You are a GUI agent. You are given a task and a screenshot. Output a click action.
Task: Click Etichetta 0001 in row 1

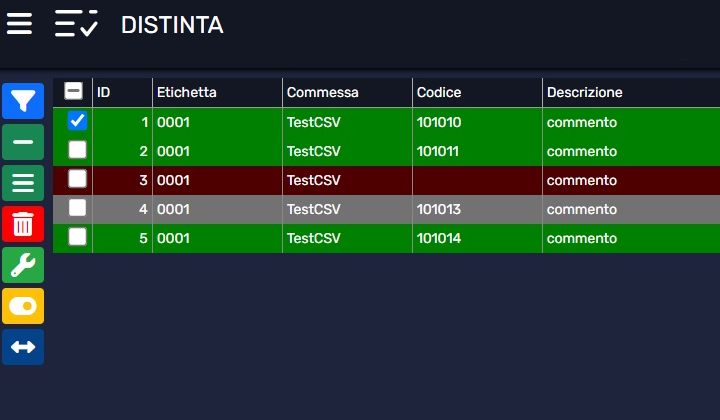pos(173,123)
